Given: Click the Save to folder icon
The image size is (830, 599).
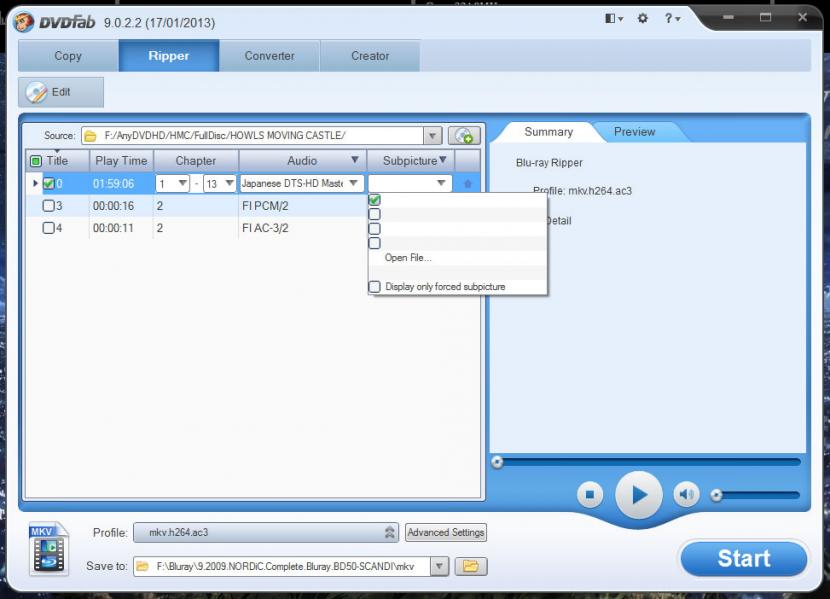Looking at the screenshot, I should click(x=142, y=567).
